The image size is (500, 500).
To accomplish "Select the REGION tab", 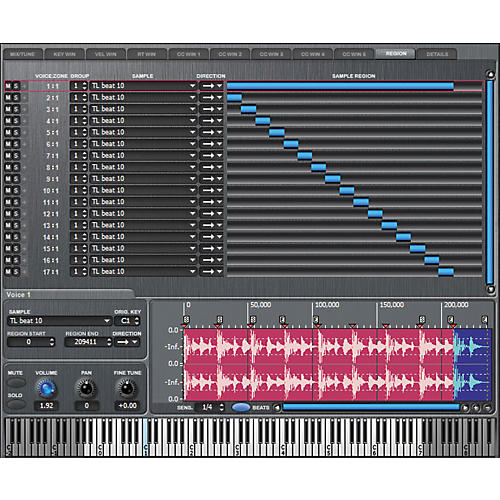I will tap(396, 54).
